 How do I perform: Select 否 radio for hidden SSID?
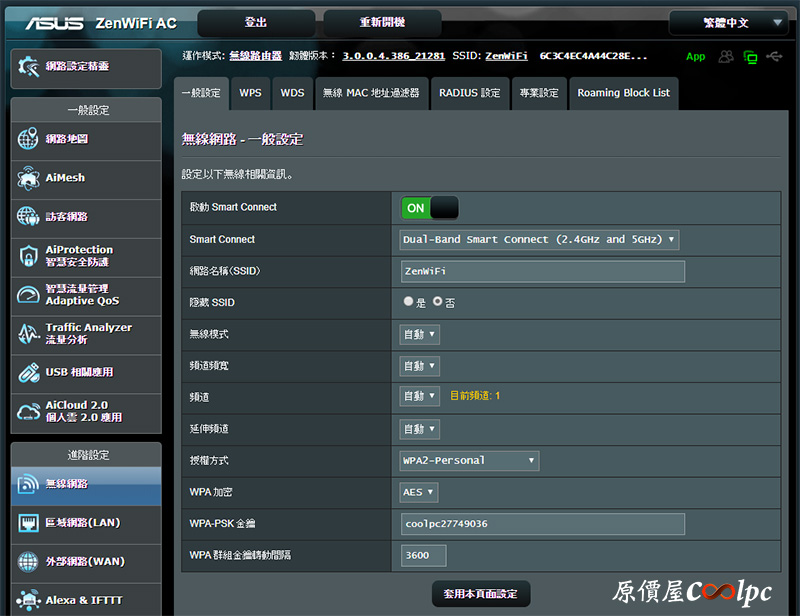[438, 301]
